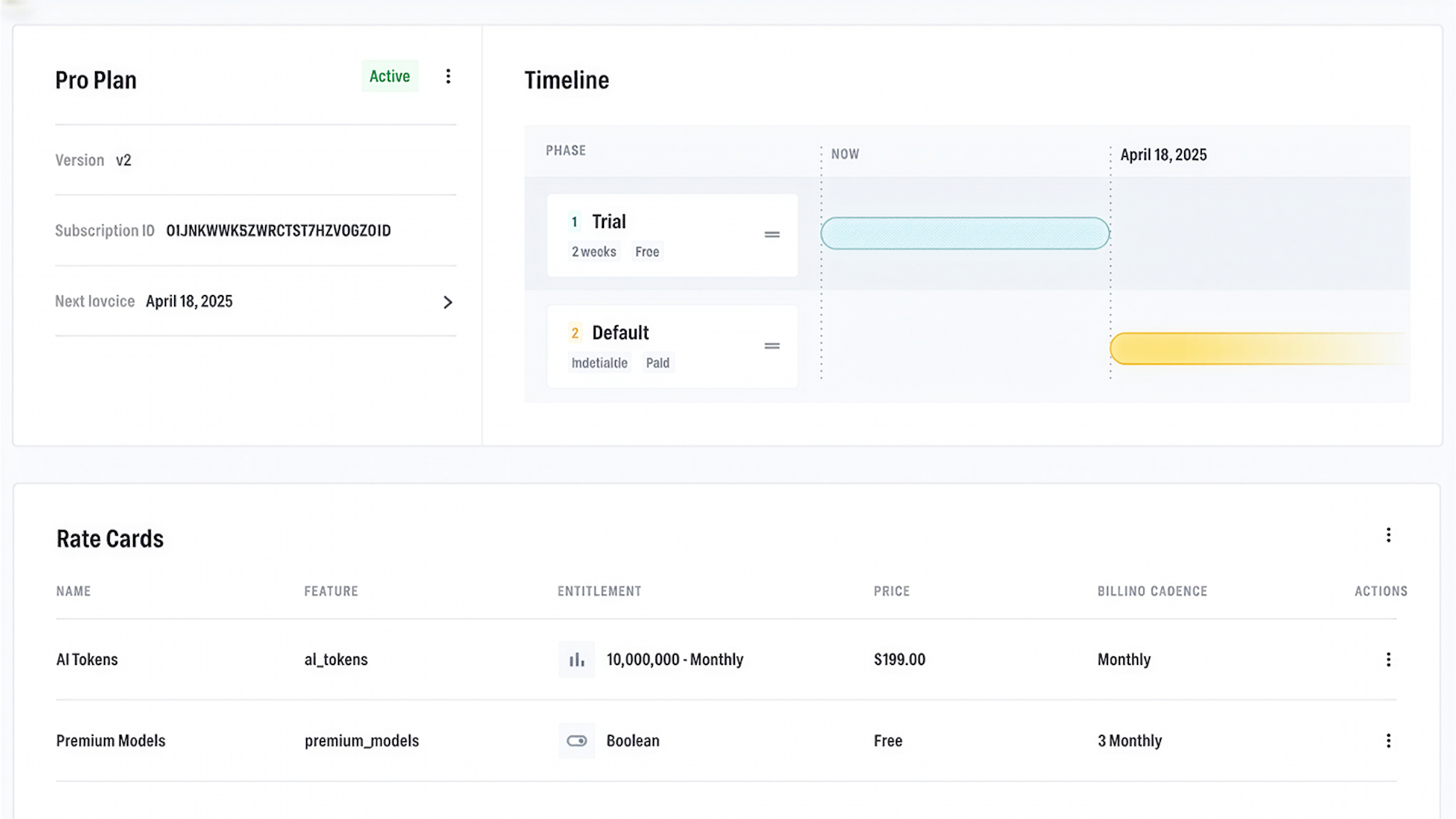Click Boolean entitlement toggle icon
The width and height of the screenshot is (1456, 819).
tap(576, 741)
